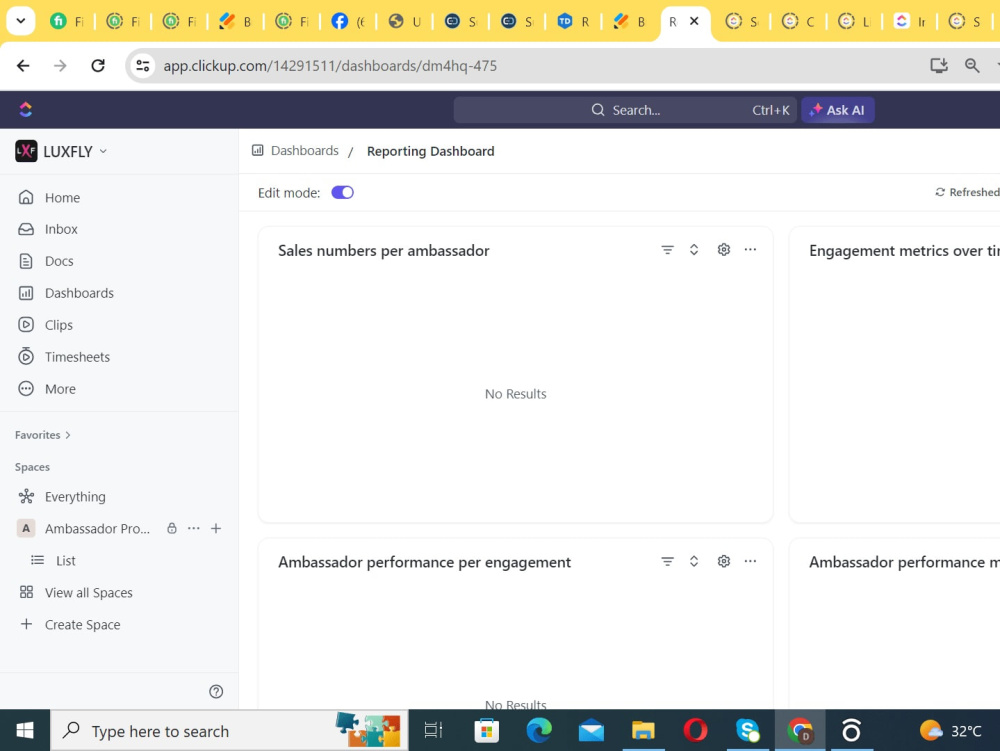Click the lock icon on Ambassador space
This screenshot has height=751, width=1000.
172,529
